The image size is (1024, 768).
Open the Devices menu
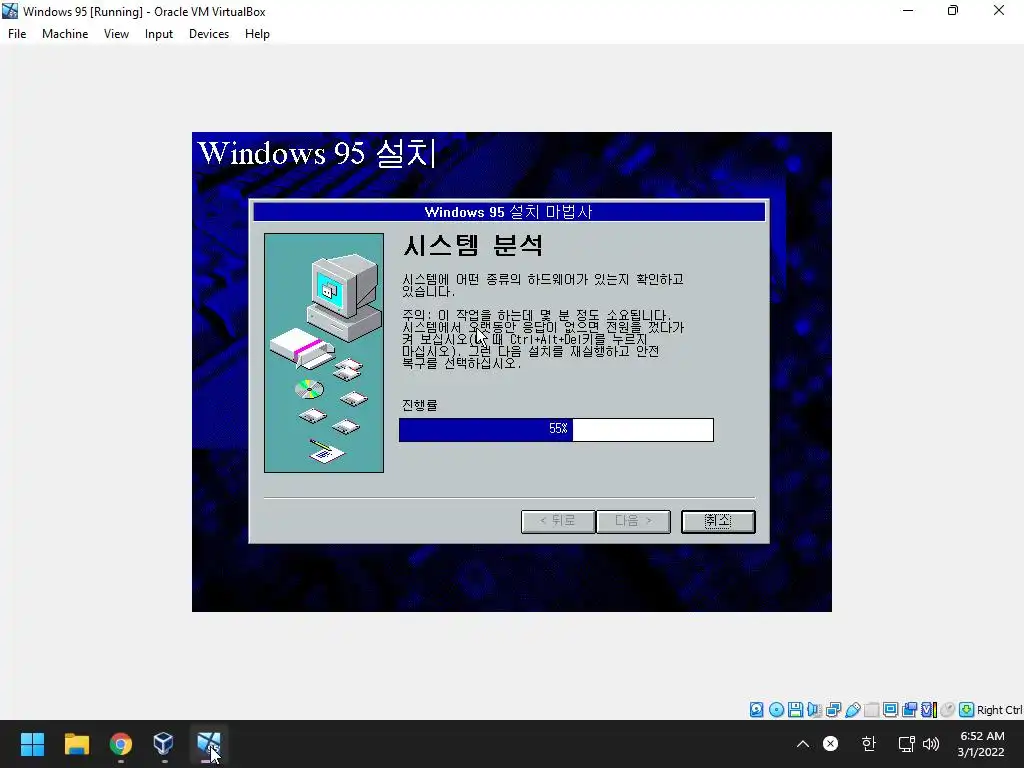pyautogui.click(x=209, y=34)
